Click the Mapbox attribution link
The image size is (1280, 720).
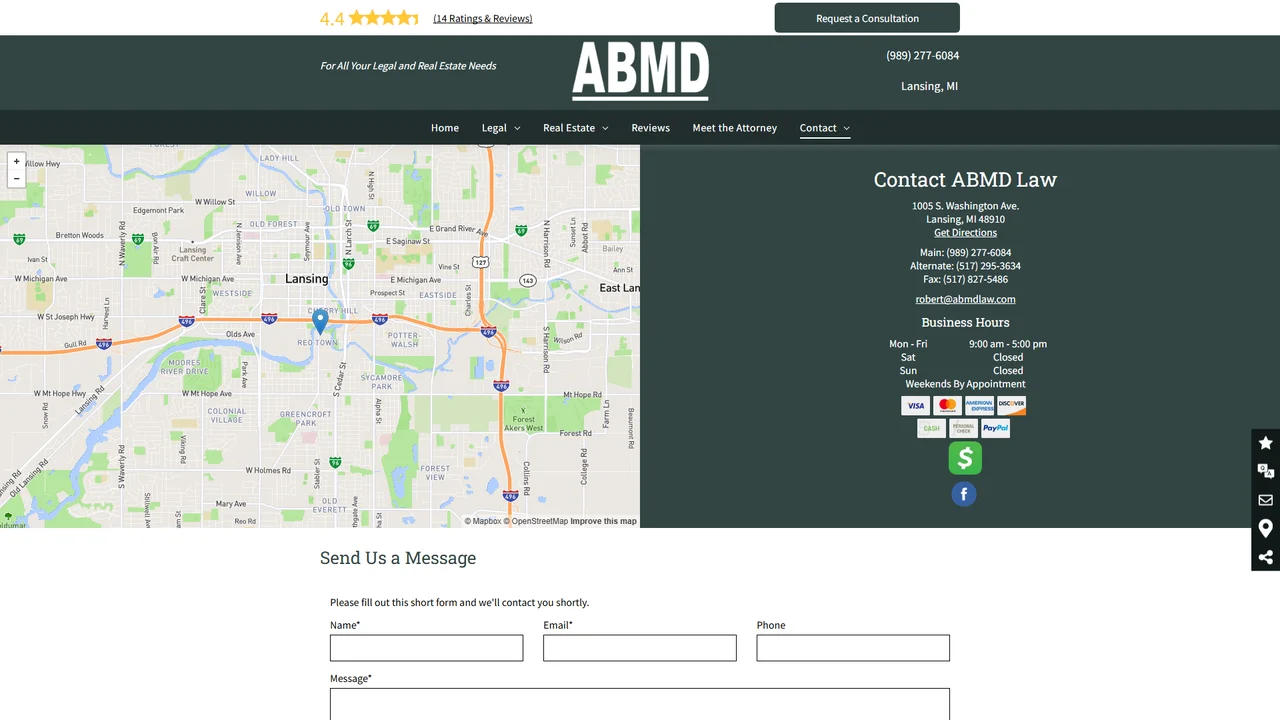[483, 521]
